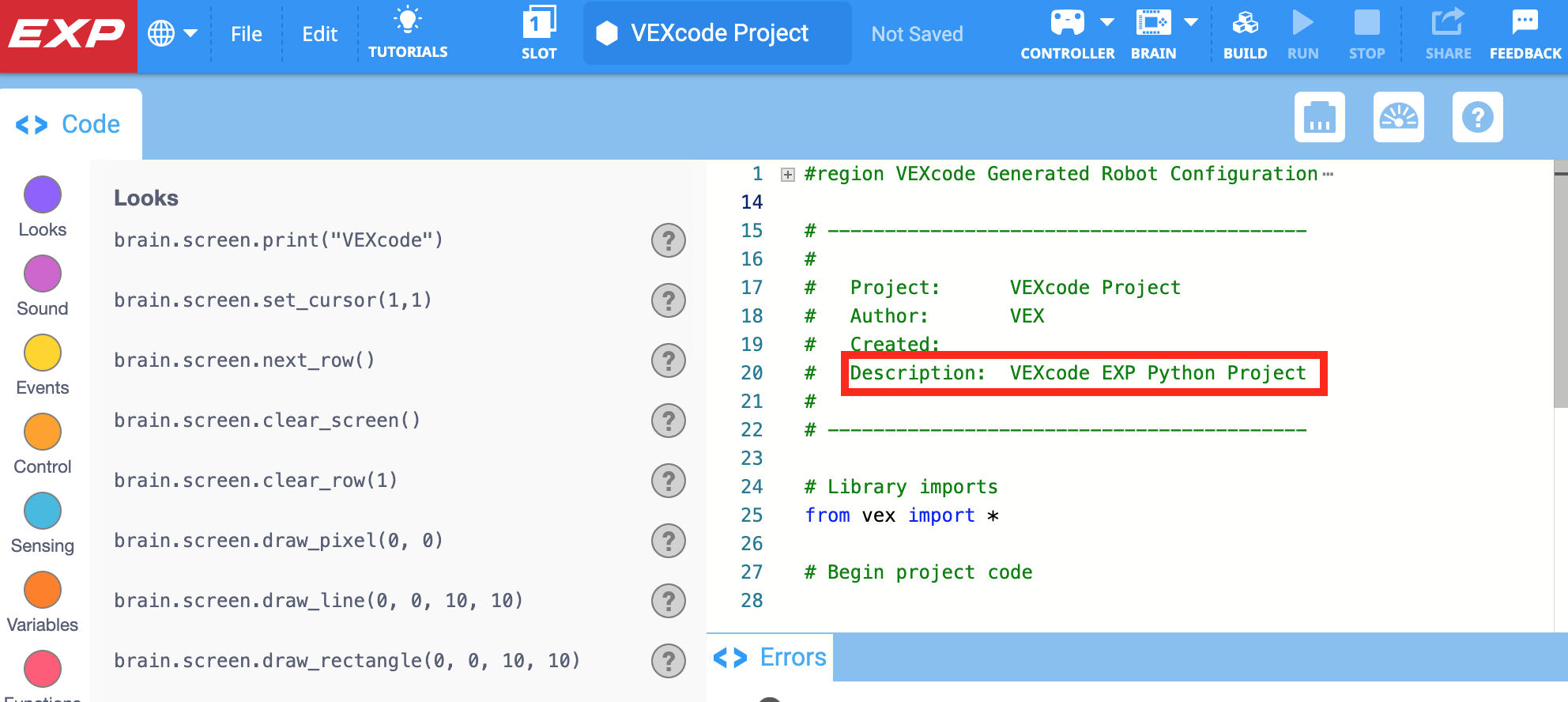Open help for brain.screen.clear_screen()

coord(669,421)
